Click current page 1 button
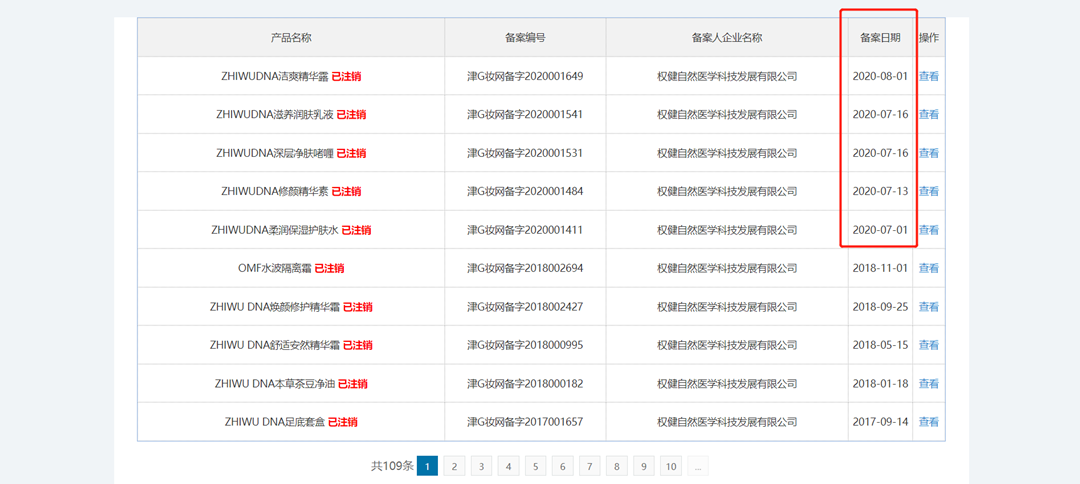Viewport: 1080px width, 484px height. tap(427, 466)
